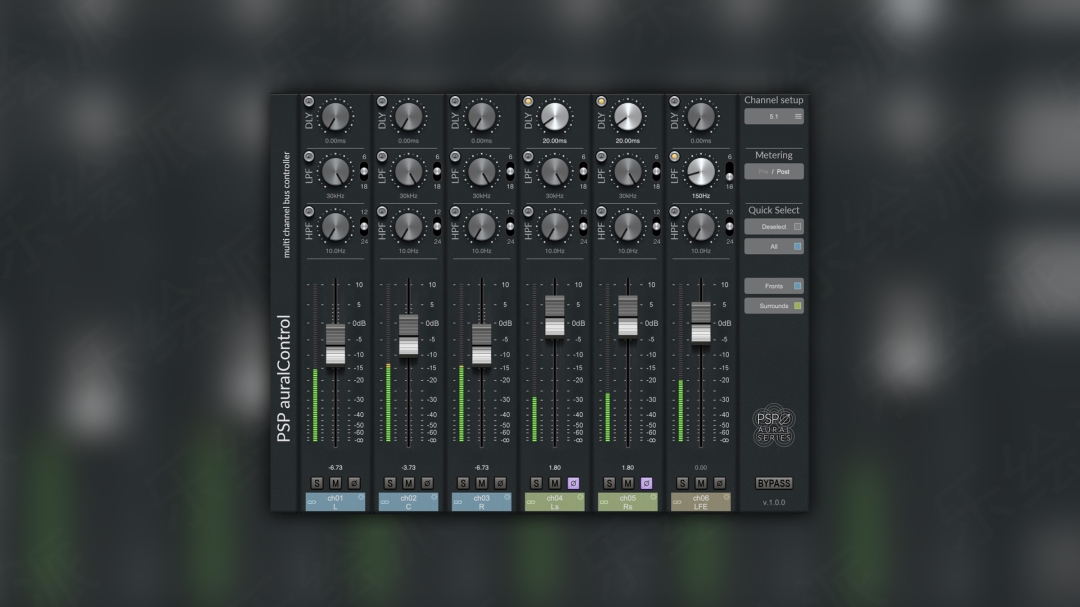Click ch01 fader handle

tap(335, 344)
